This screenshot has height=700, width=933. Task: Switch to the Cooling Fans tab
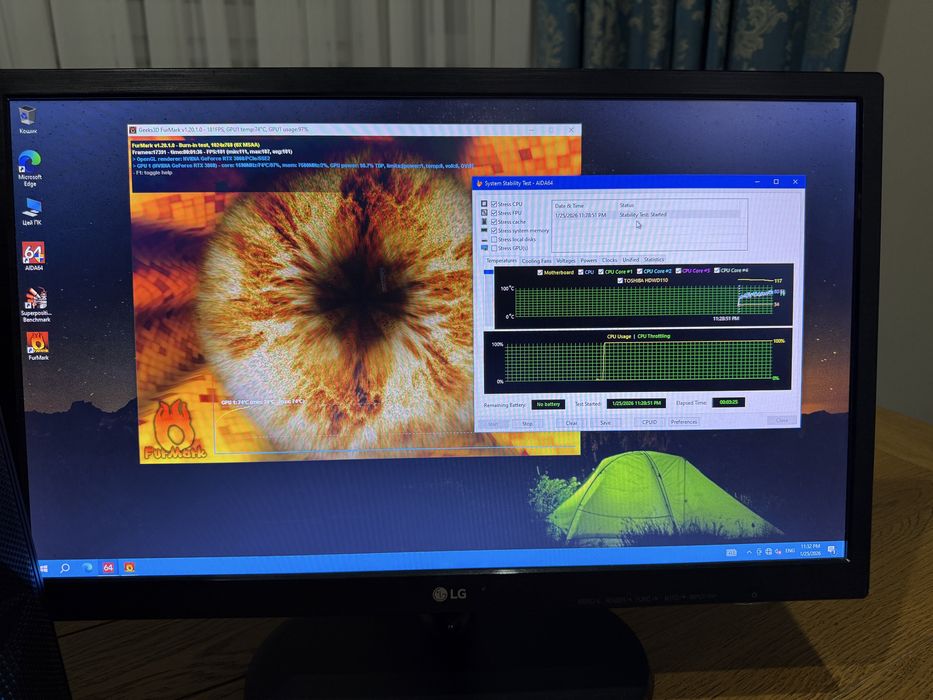click(x=537, y=261)
